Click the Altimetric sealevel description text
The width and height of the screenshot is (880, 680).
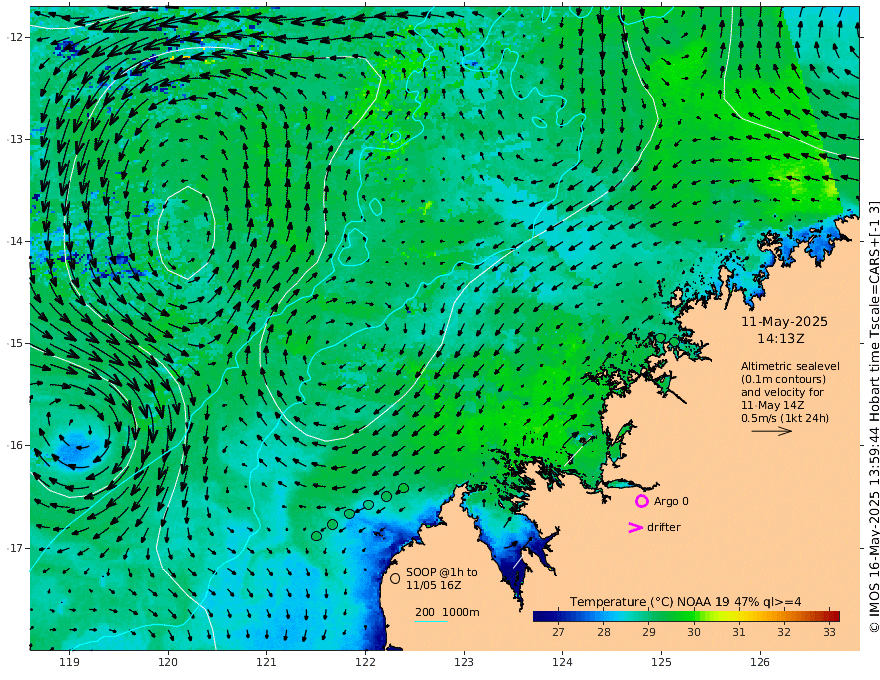click(x=790, y=392)
